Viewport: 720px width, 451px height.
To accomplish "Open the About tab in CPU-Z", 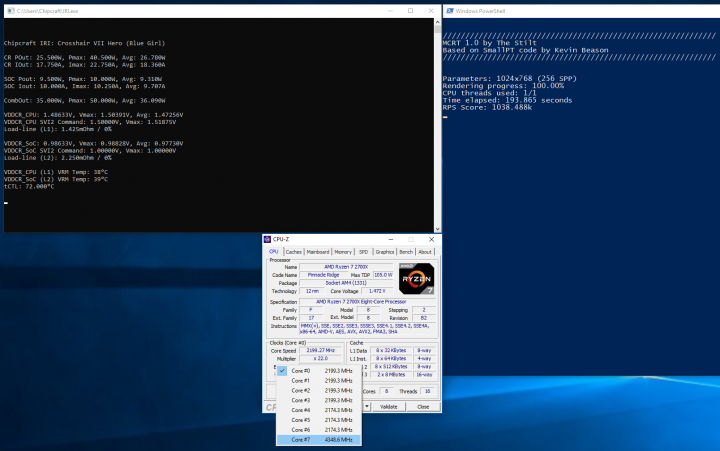I will 425,252.
